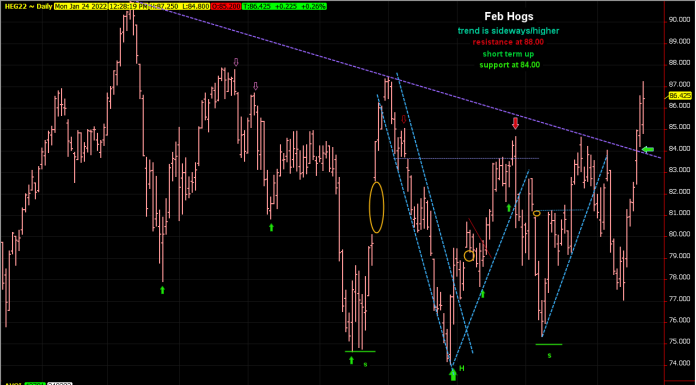Select the green up arrow under the 78.000 low
Screen dimensions: 696x385
[x=162, y=290]
